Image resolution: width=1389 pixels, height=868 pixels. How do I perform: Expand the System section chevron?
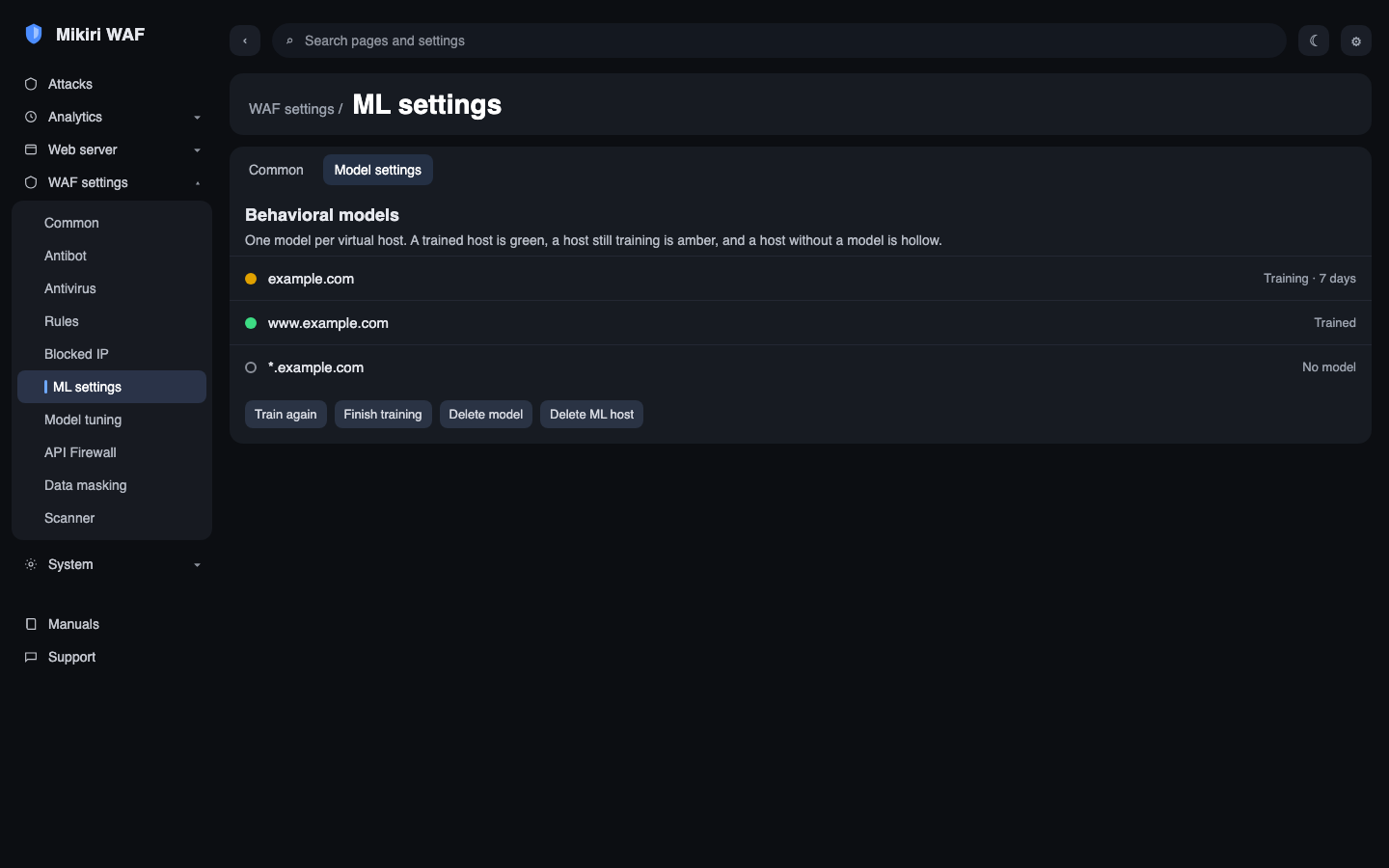coord(197,565)
